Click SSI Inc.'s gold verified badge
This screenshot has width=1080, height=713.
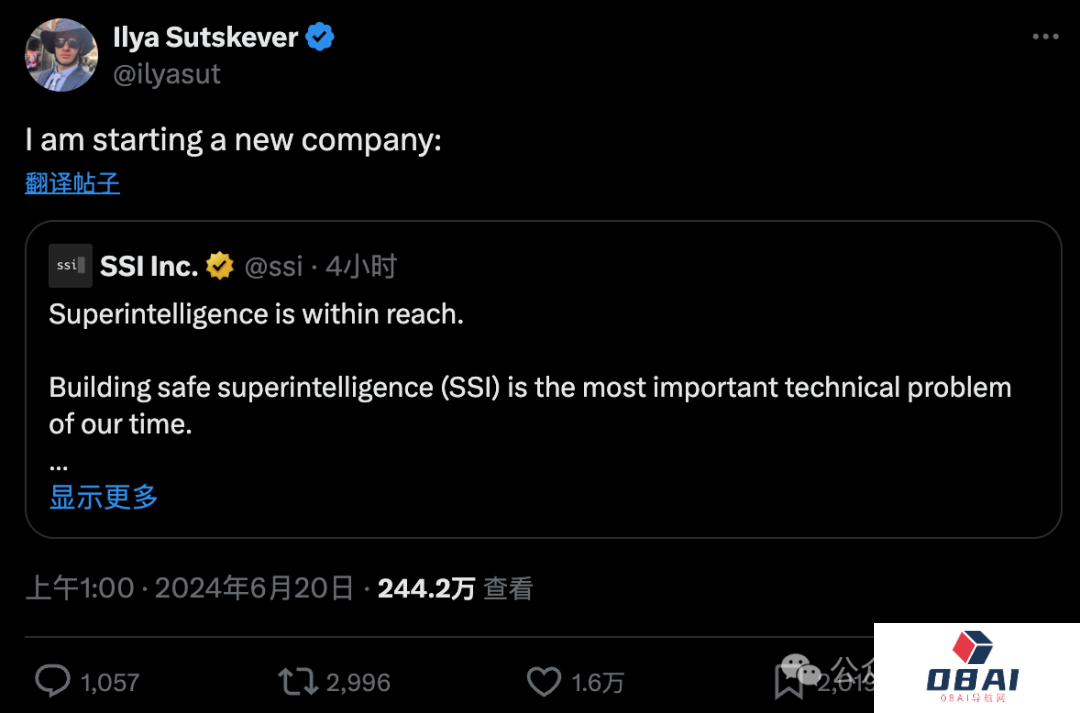point(220,265)
